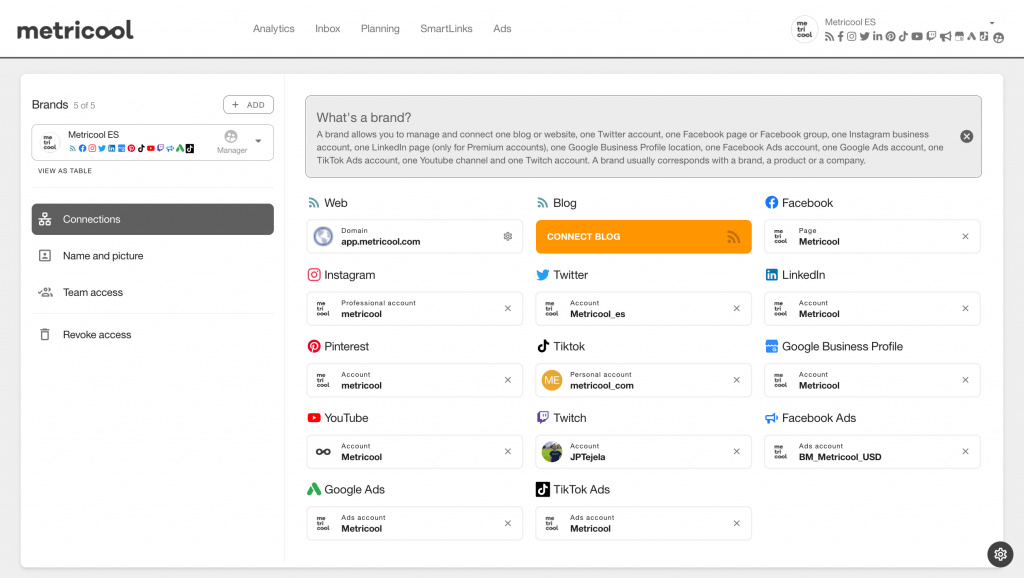
Task: Disconnect Twitter account Metricool_es
Action: [x=737, y=308]
